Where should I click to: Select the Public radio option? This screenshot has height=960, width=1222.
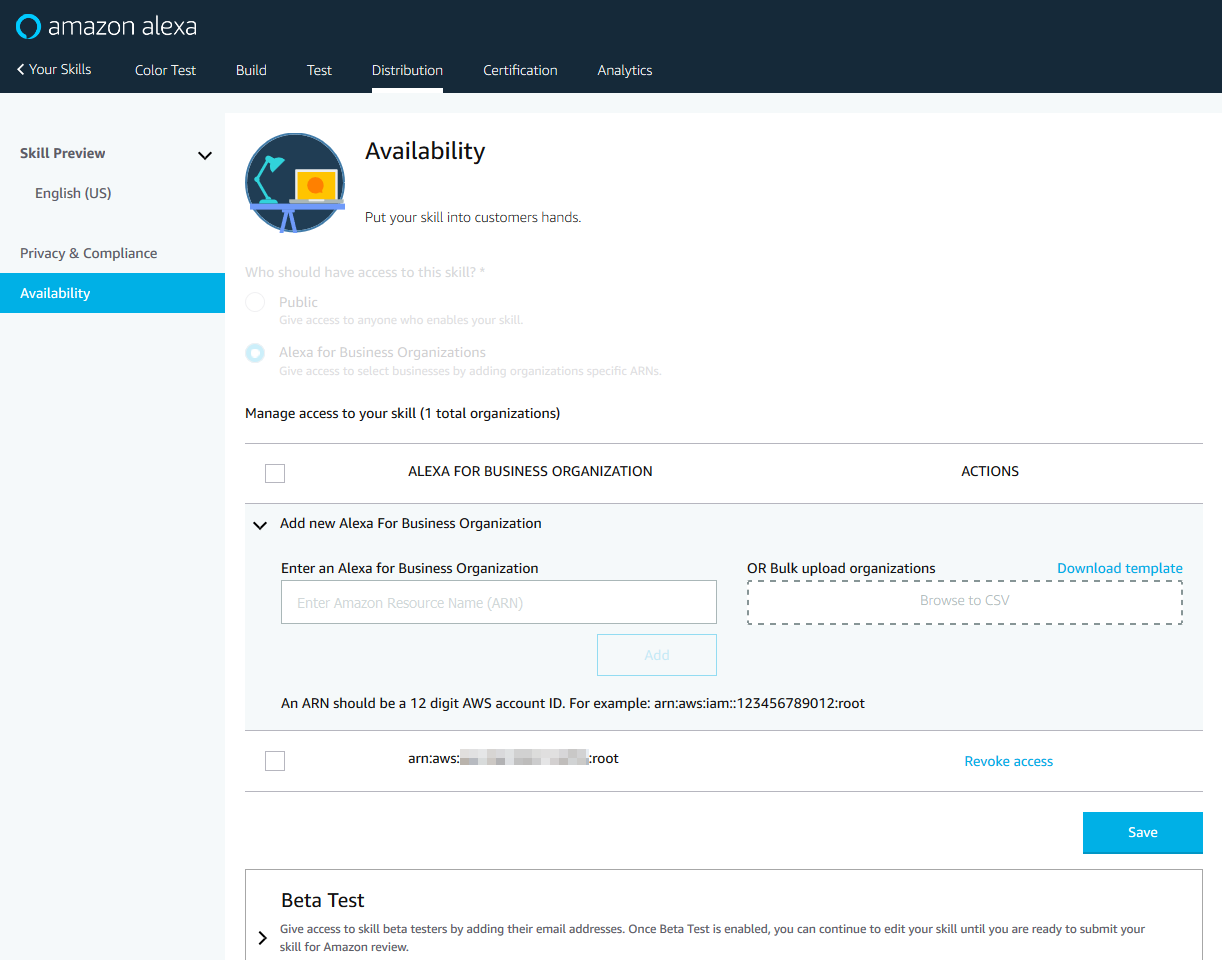coord(256,302)
